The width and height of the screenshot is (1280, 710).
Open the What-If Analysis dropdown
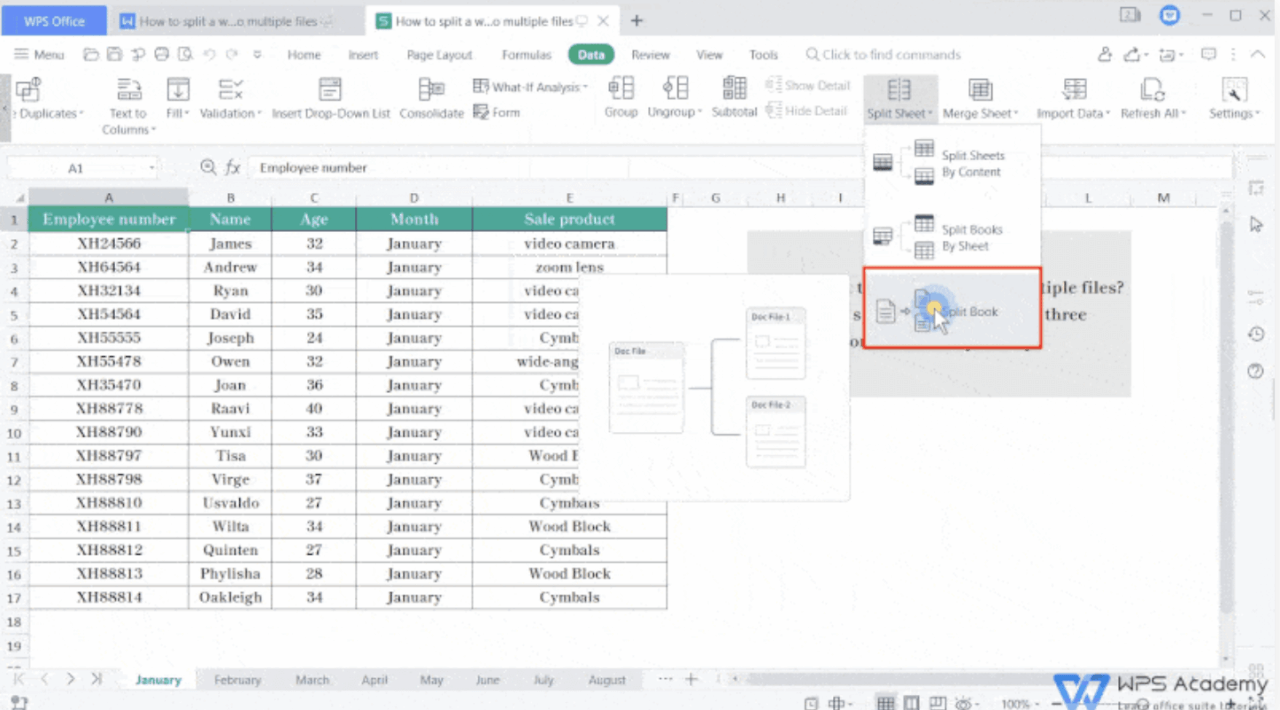pos(531,87)
